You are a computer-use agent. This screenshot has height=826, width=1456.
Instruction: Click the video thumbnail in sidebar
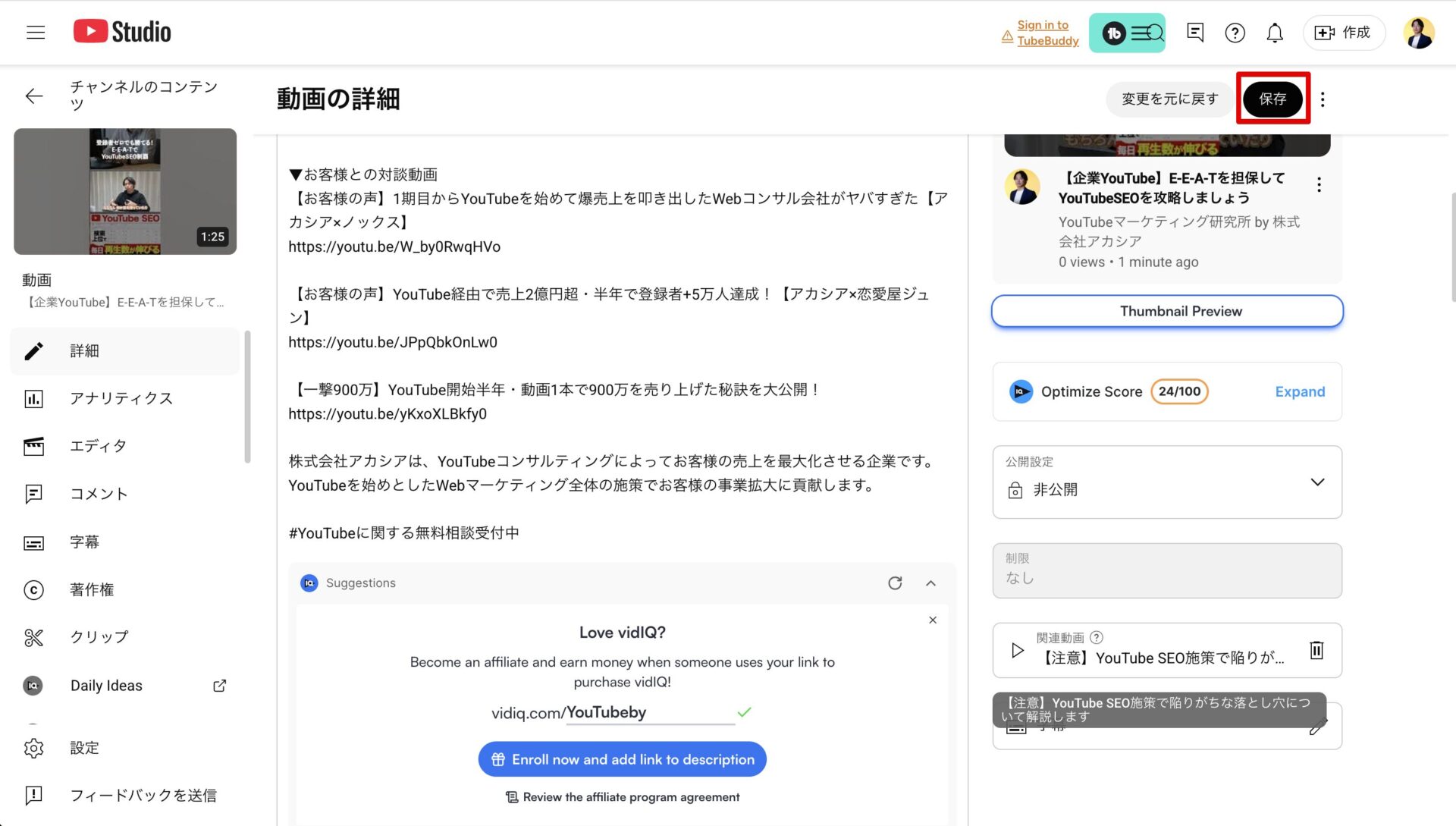point(125,191)
